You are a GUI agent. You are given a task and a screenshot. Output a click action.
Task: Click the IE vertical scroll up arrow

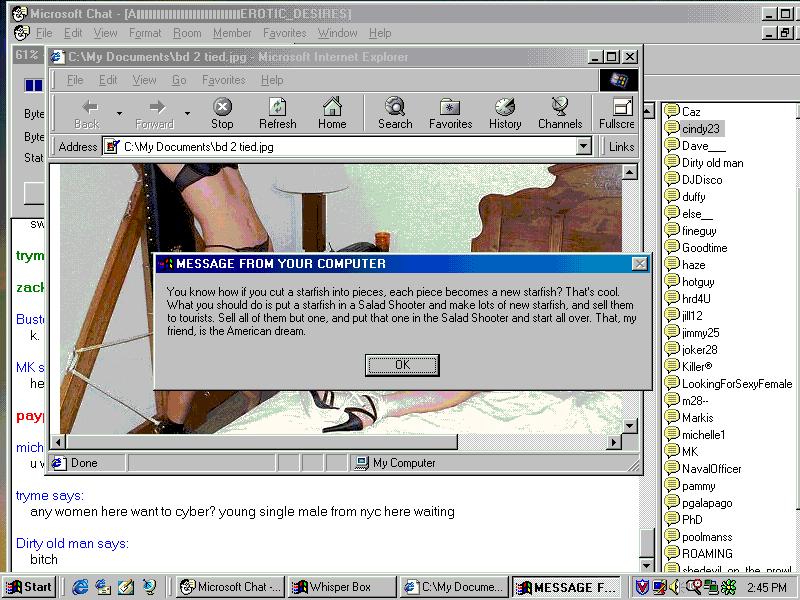630,172
